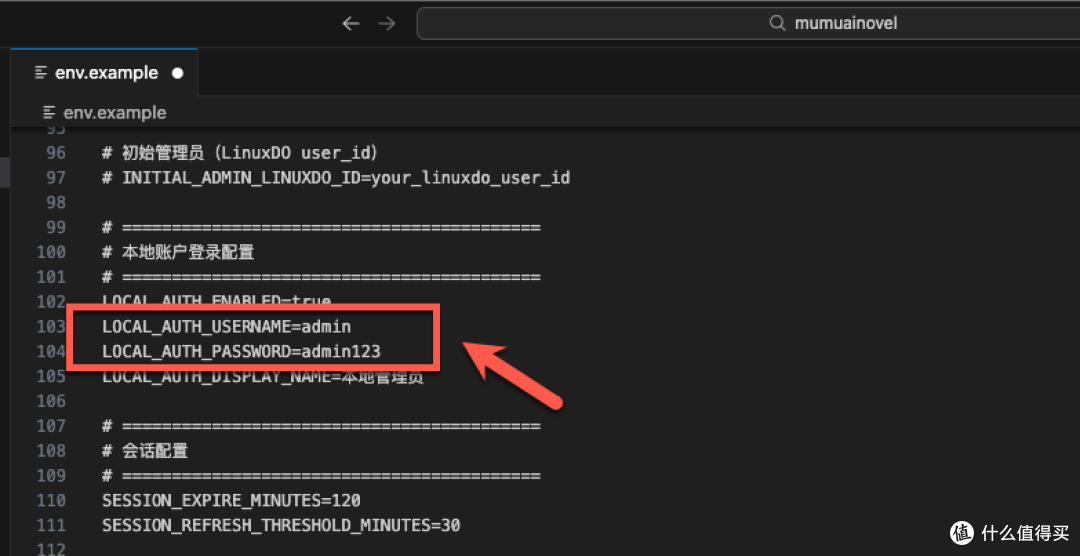Image resolution: width=1080 pixels, height=556 pixels.
Task: Click the SESSION_REFRESH_THRESHOLD_MINUTES=30 line
Action: [281, 525]
